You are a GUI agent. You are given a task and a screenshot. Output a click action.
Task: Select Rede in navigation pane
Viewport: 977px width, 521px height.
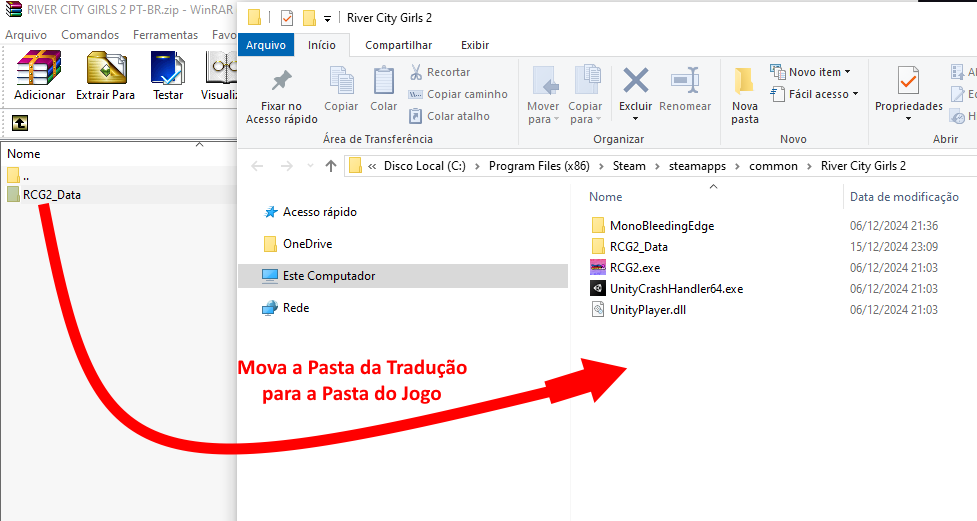286,307
